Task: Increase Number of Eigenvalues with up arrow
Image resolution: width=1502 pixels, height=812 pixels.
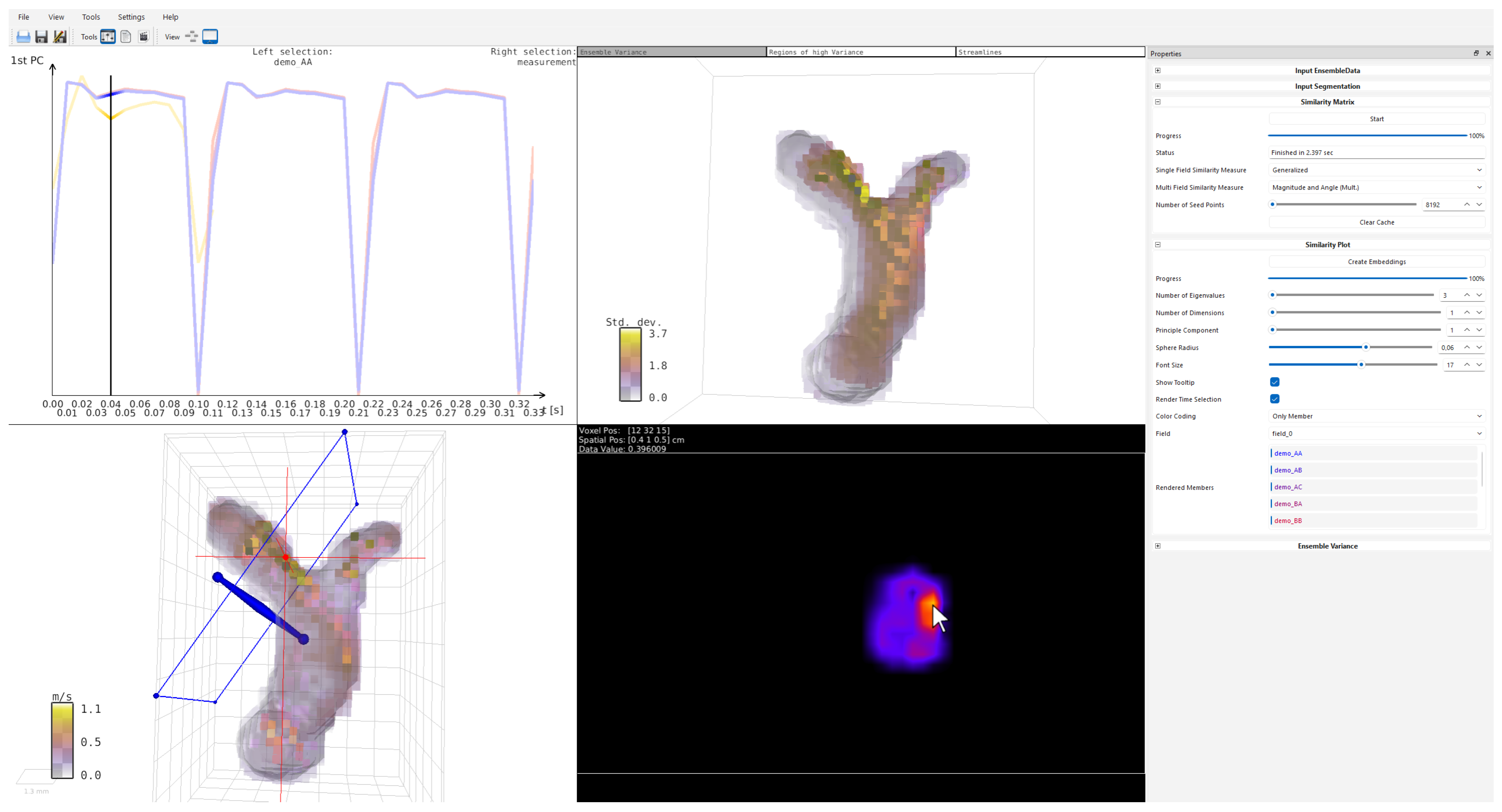Action: point(1467,296)
